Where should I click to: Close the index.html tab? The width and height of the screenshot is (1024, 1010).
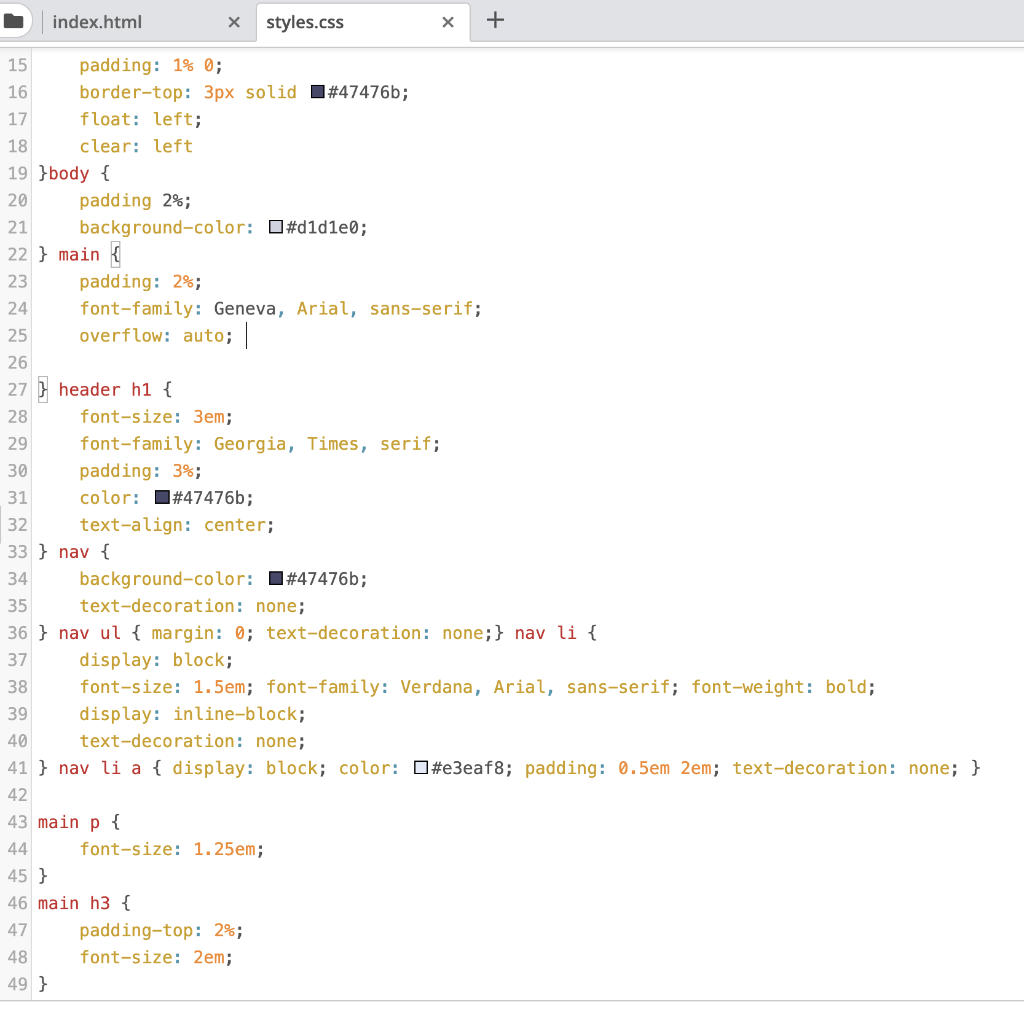[x=233, y=21]
